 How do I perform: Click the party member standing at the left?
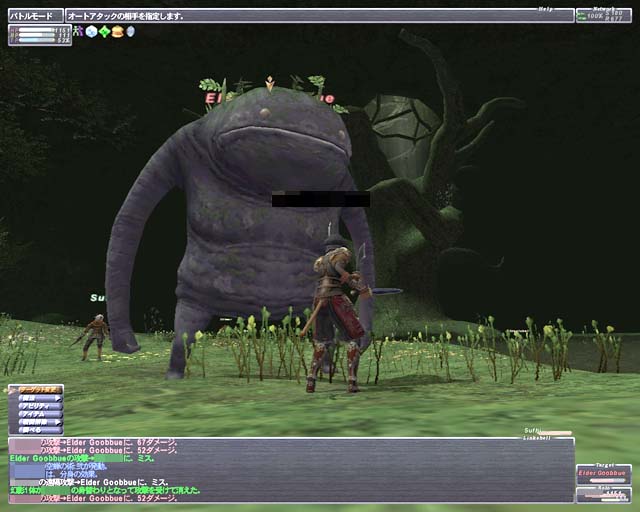[x=95, y=337]
